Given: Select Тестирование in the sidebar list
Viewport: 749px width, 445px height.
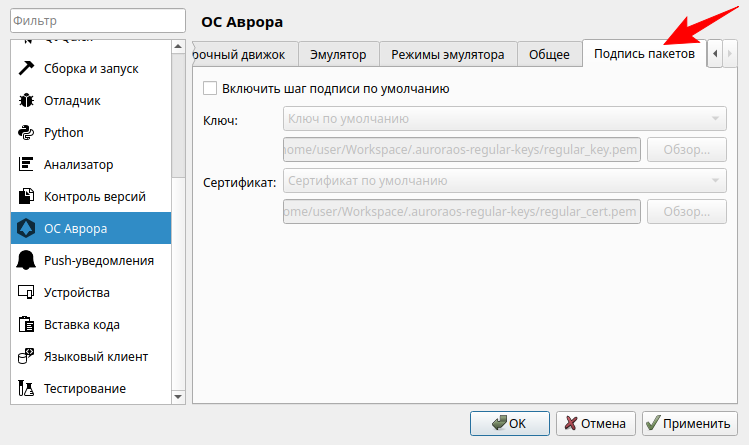Looking at the screenshot, I should tap(91, 388).
